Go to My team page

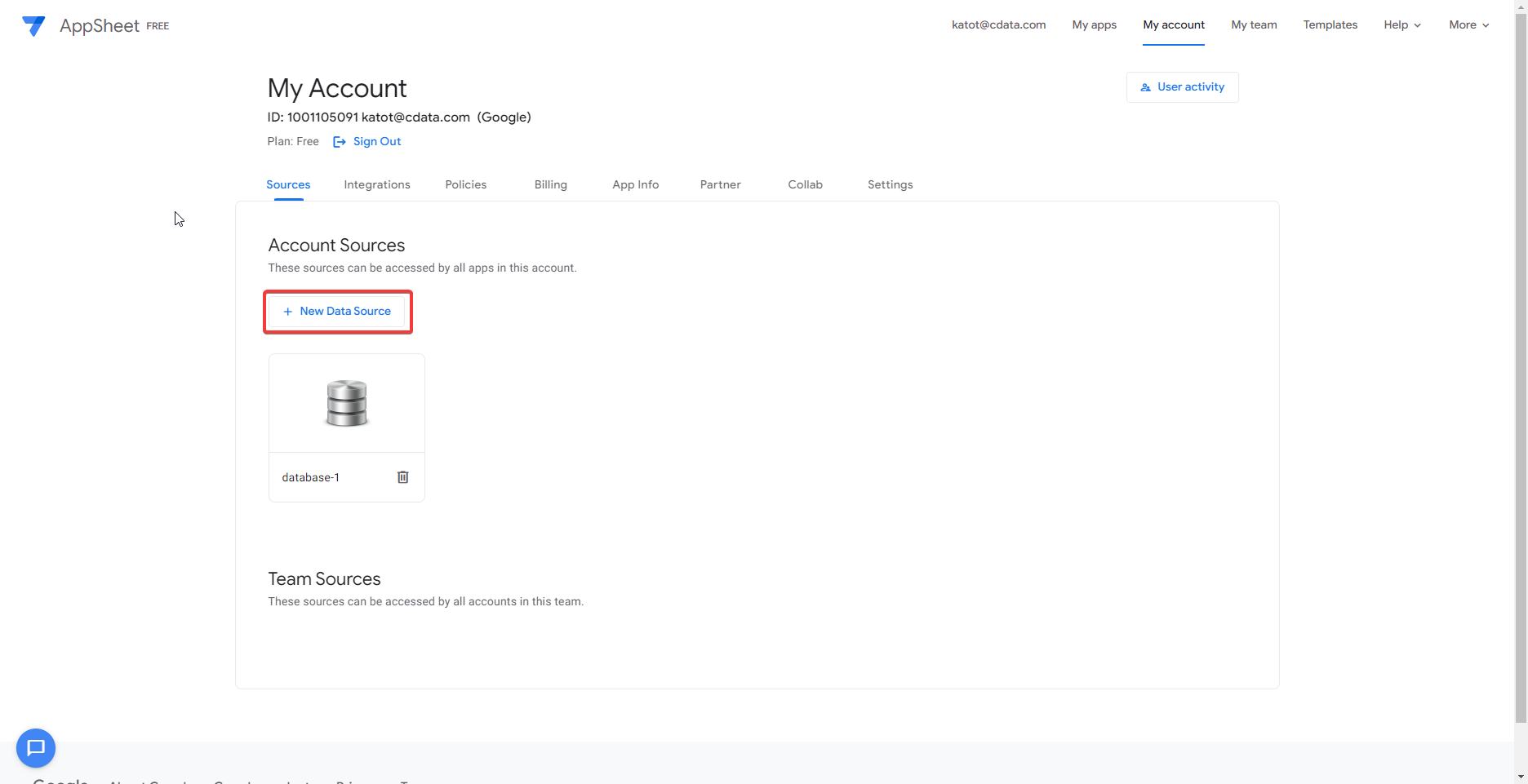click(1255, 25)
